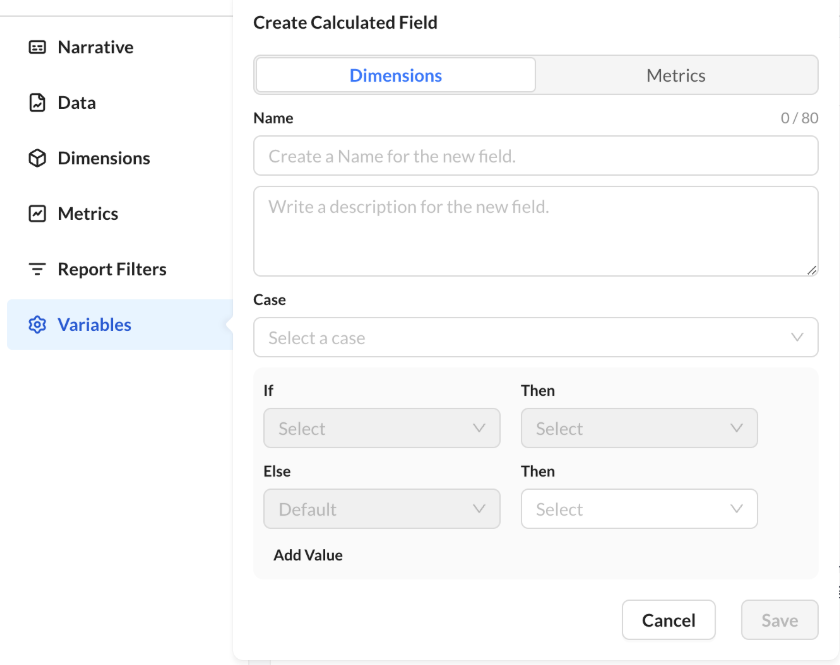Click the Variables gear icon
This screenshot has height=665, width=840.
pos(37,325)
